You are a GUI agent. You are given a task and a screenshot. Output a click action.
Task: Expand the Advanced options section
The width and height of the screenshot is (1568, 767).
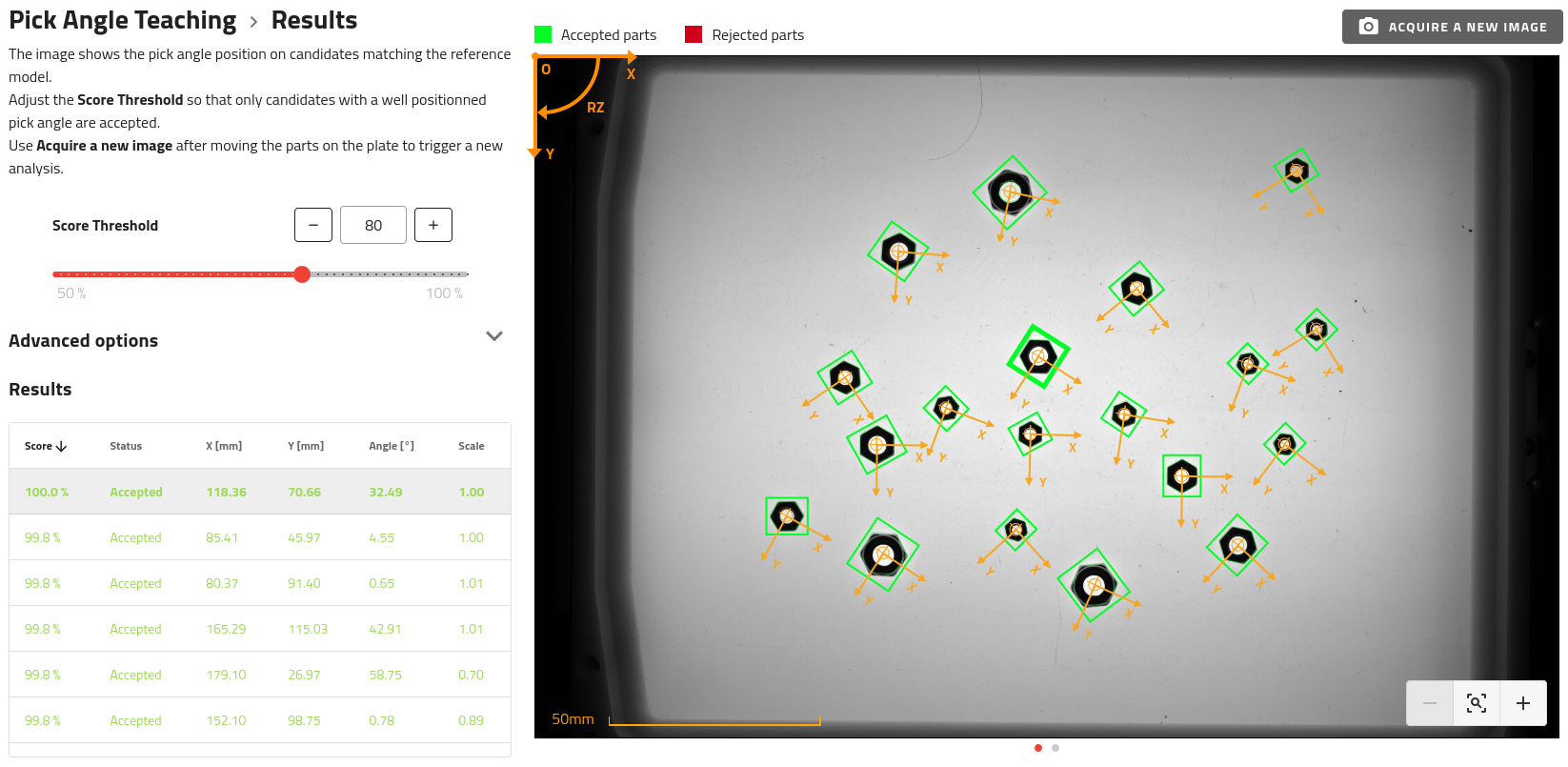coord(493,337)
